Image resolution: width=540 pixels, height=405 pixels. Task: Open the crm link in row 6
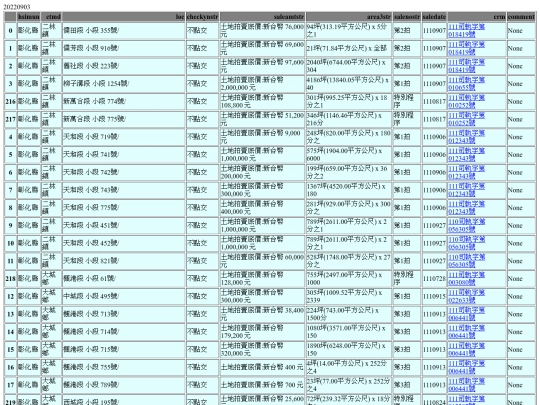[466, 172]
